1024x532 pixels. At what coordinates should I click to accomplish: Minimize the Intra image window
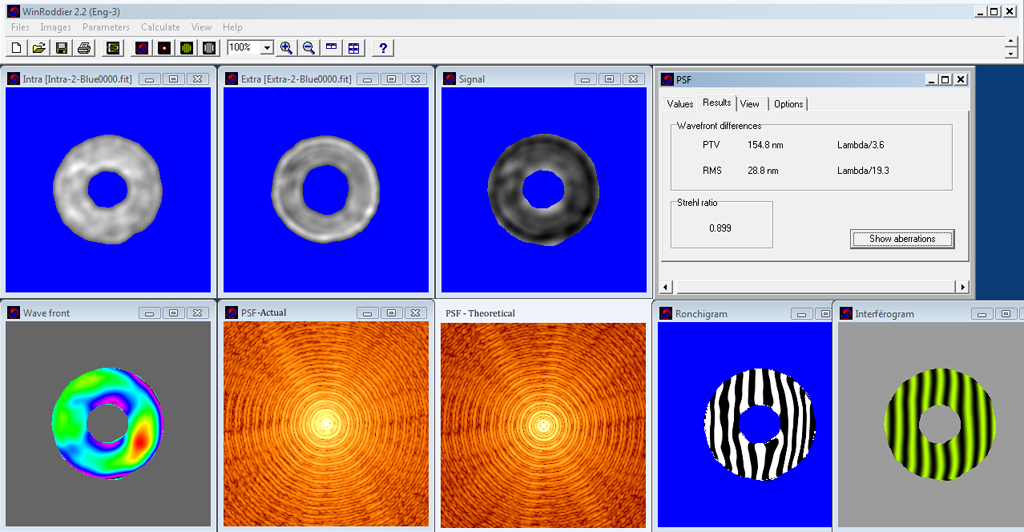pyautogui.click(x=150, y=79)
